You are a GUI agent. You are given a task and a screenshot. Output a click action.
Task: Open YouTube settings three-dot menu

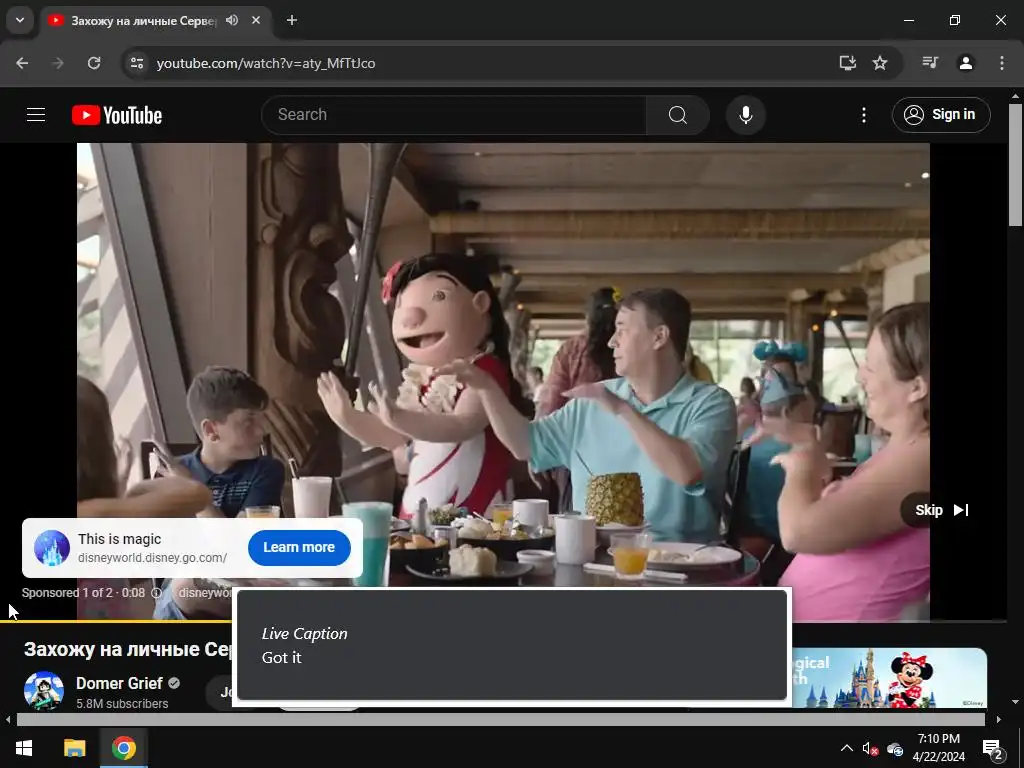864,115
